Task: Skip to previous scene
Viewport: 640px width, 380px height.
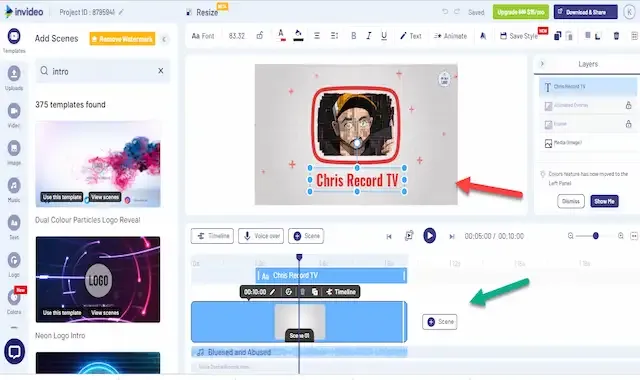Action: tap(389, 236)
